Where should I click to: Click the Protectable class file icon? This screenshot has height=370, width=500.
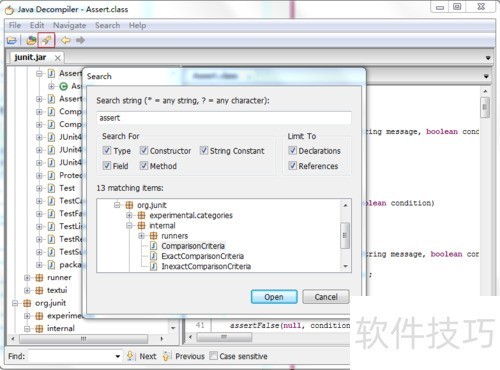point(51,175)
